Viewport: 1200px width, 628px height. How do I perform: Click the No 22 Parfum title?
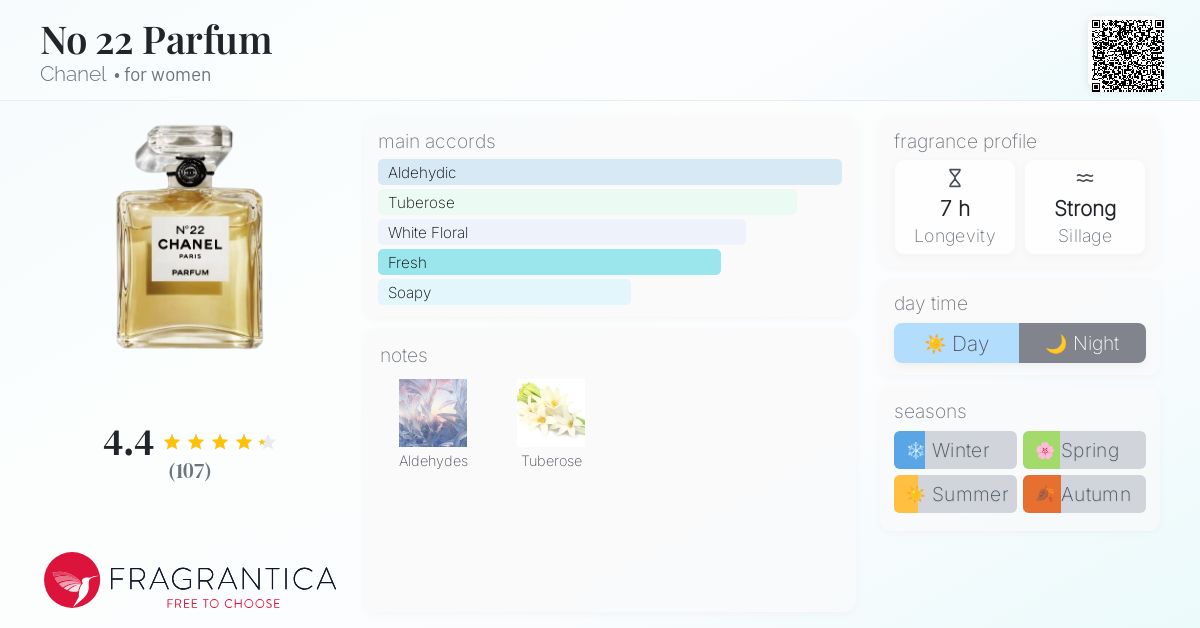[x=156, y=40]
